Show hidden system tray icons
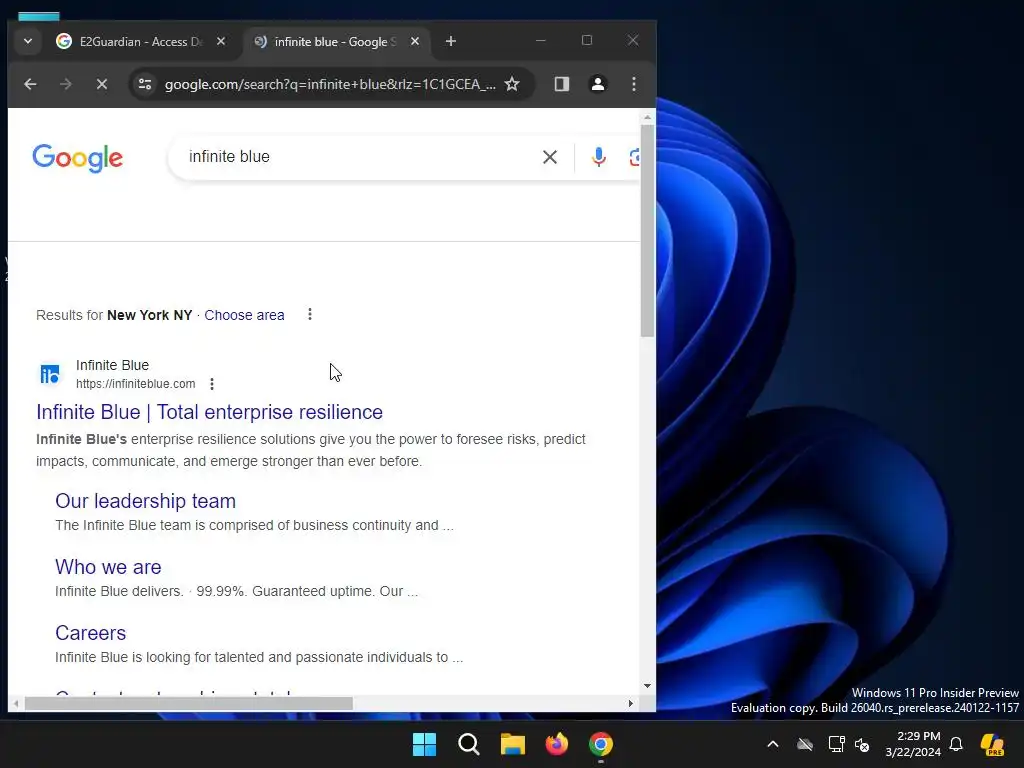1024x768 pixels. pyautogui.click(x=773, y=744)
